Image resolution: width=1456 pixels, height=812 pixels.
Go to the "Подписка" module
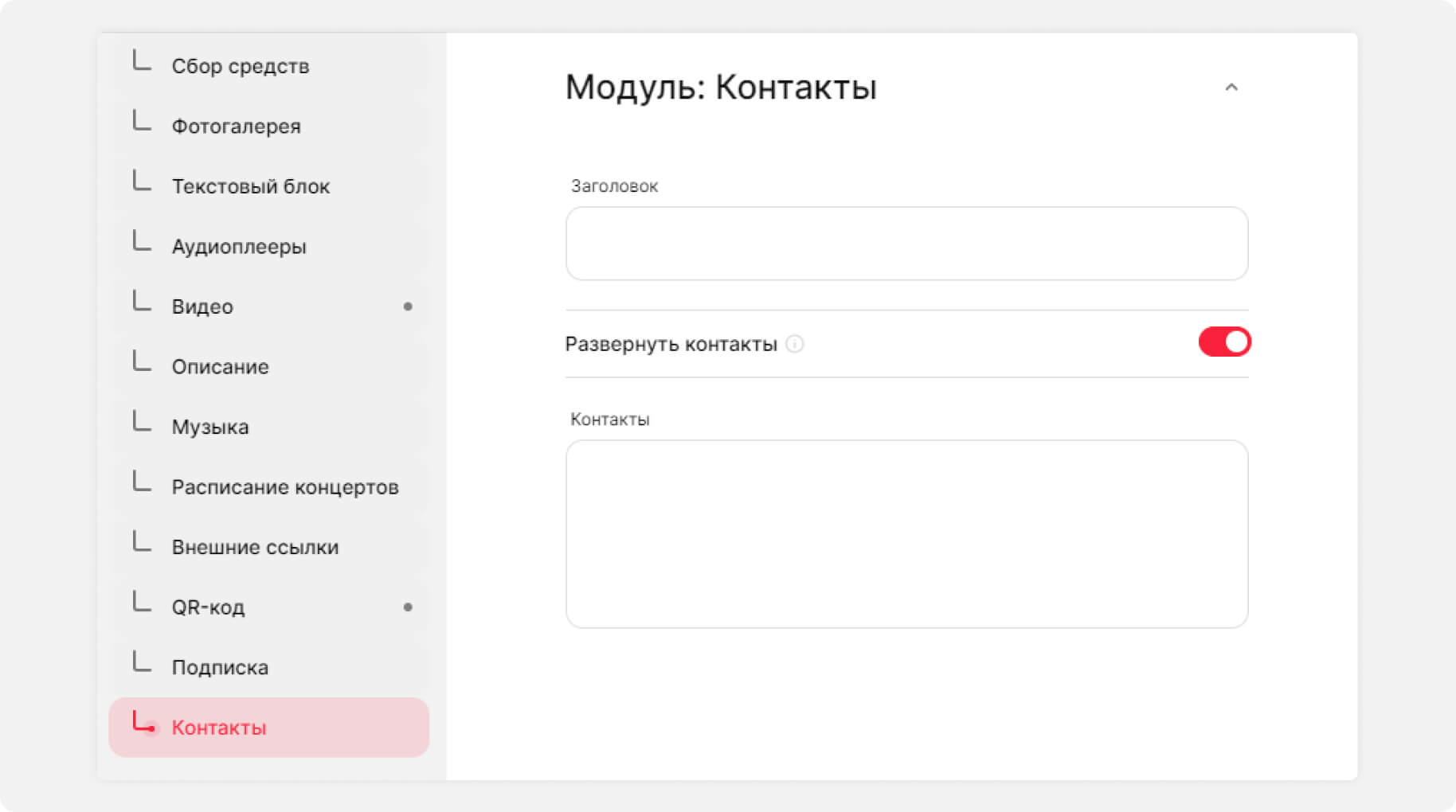tap(220, 668)
